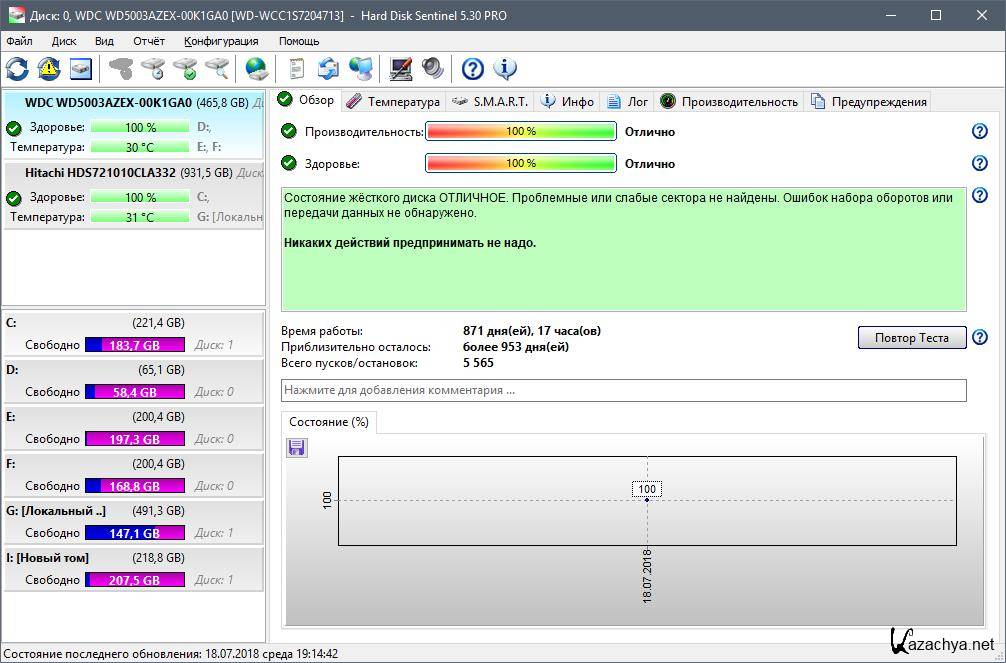Click the comment input field
The width and height of the screenshot is (1006, 663).
pos(624,390)
